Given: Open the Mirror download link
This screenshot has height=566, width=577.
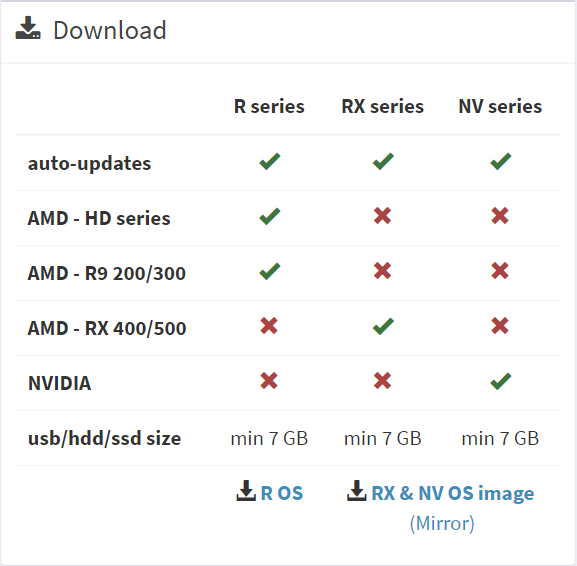Looking at the screenshot, I should coord(442,523).
